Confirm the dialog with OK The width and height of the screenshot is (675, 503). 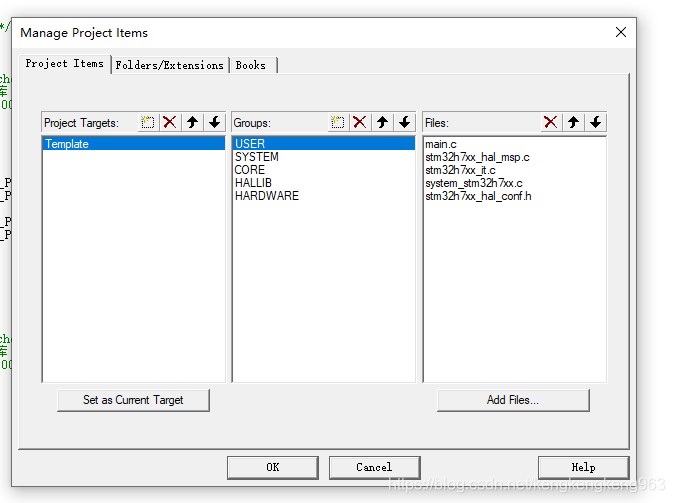(x=272, y=467)
